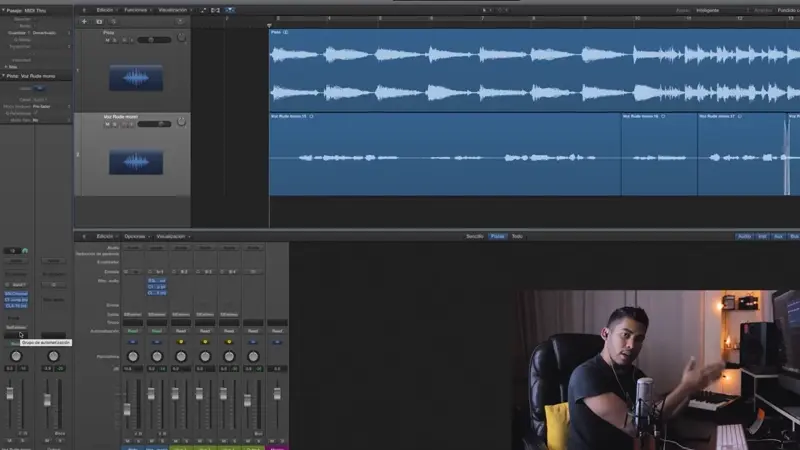The width and height of the screenshot is (800, 450).
Task: Switch mixer view to Todo
Action: pos(517,236)
